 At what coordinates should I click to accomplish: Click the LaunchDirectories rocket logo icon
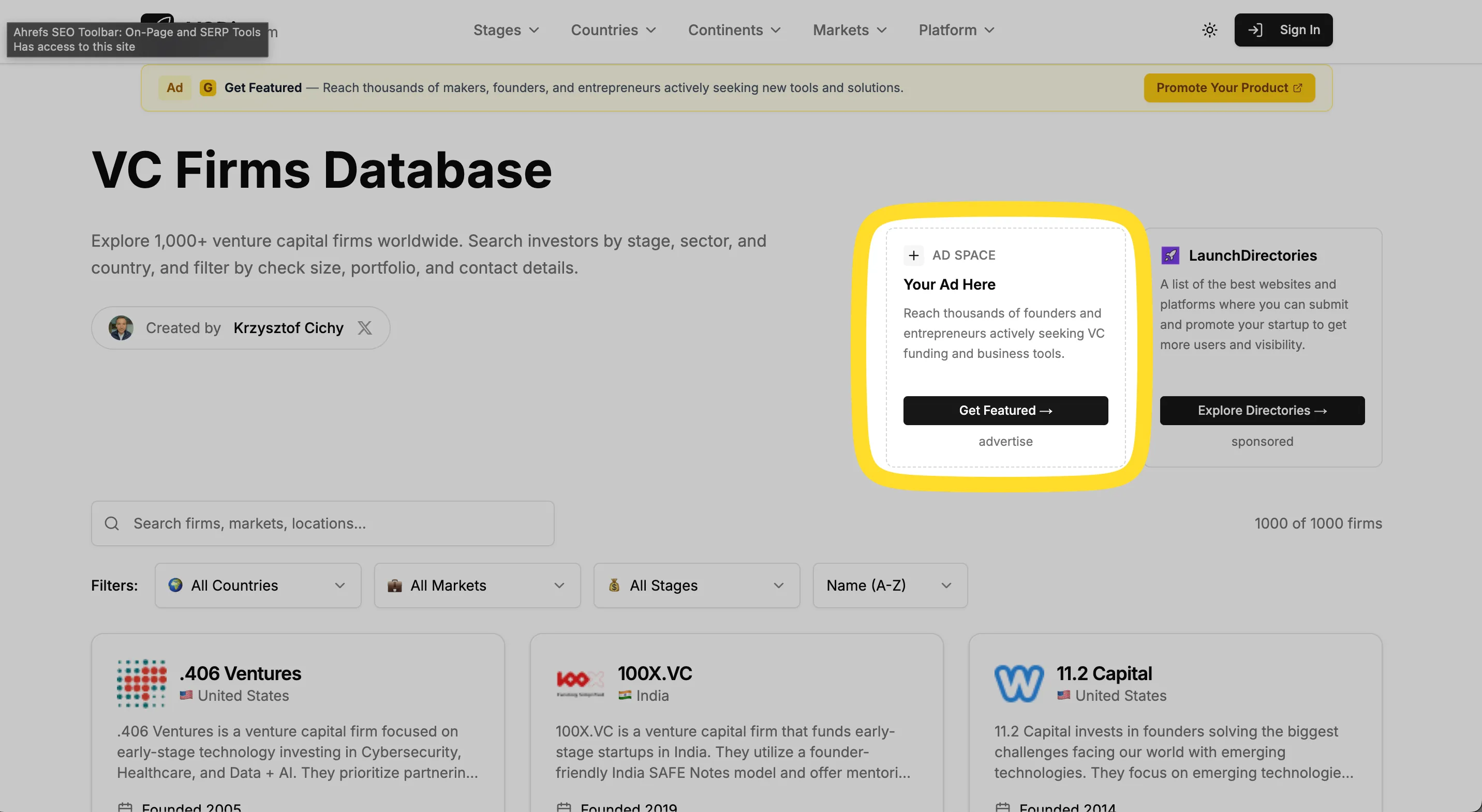coord(1170,255)
